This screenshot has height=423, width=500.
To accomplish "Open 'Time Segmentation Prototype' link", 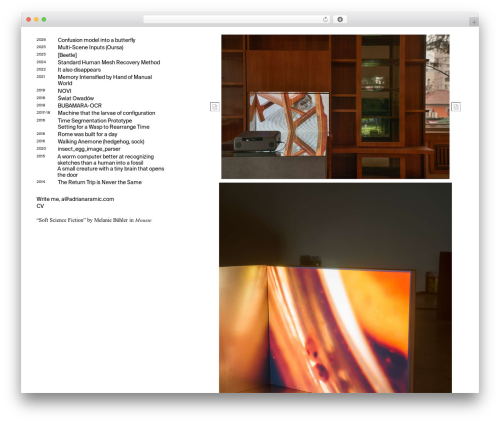I will 95,120.
